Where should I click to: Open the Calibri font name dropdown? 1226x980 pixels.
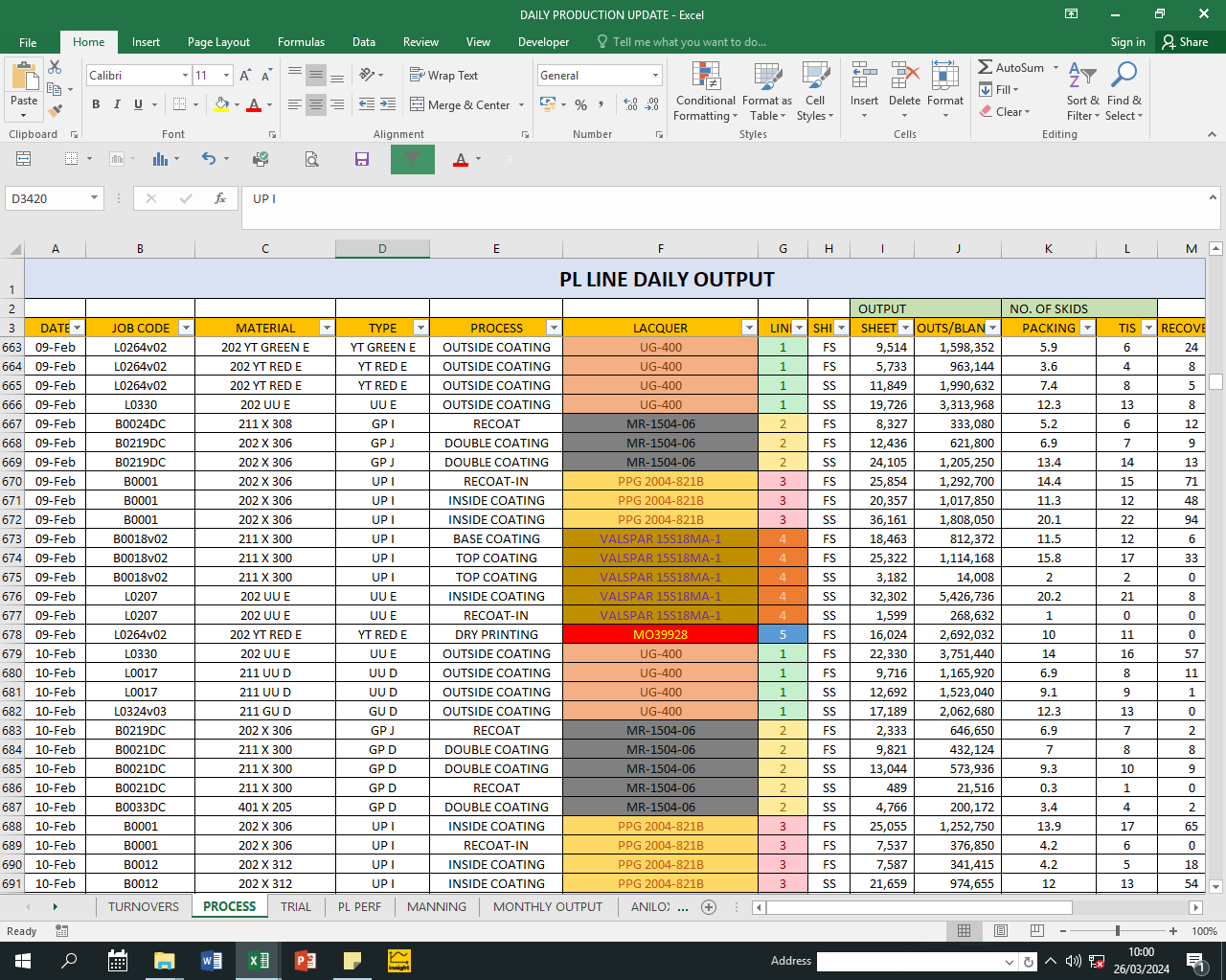coord(185,76)
